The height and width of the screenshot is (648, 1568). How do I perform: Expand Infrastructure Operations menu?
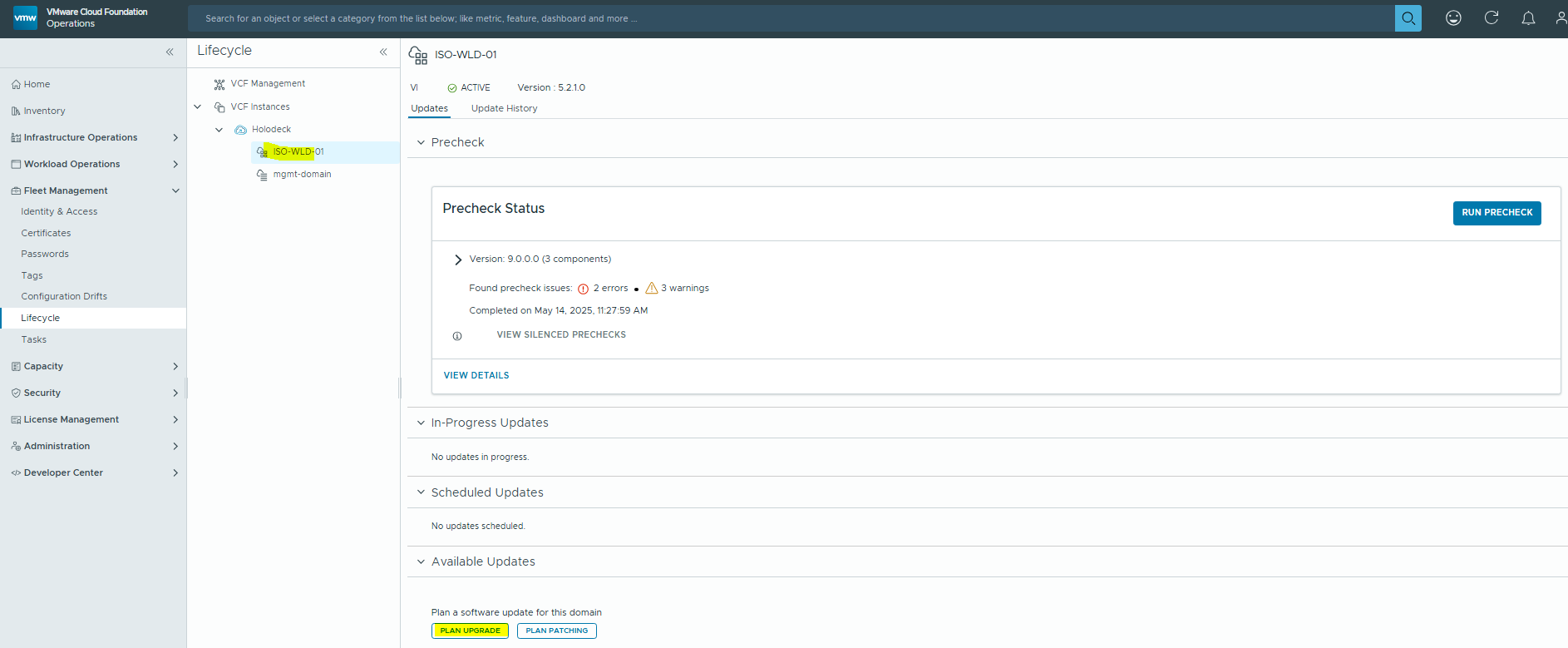(175, 137)
